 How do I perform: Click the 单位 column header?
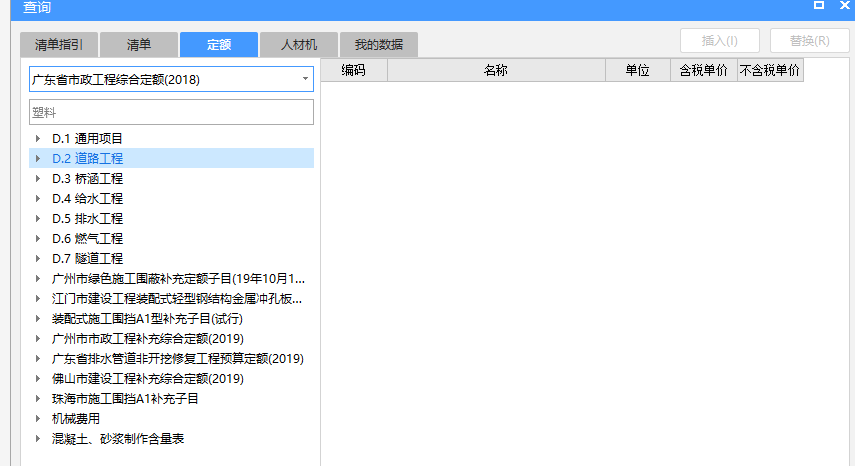[637, 70]
